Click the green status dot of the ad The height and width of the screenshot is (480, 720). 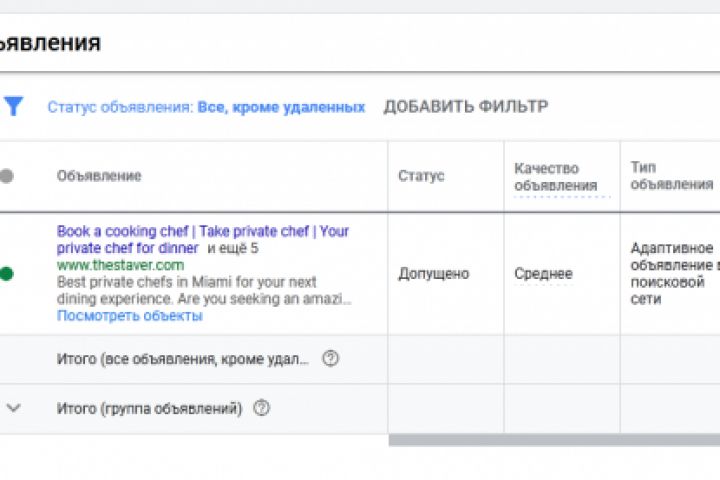7,273
